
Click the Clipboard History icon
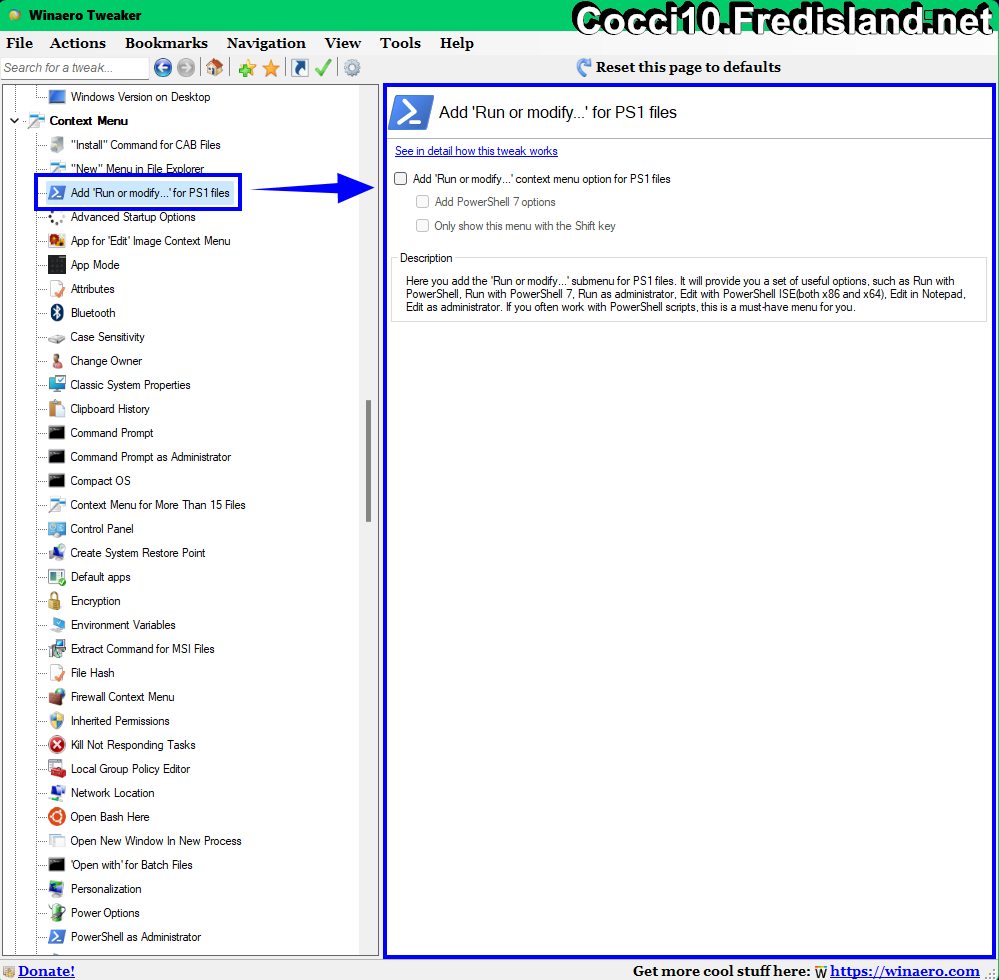point(57,409)
